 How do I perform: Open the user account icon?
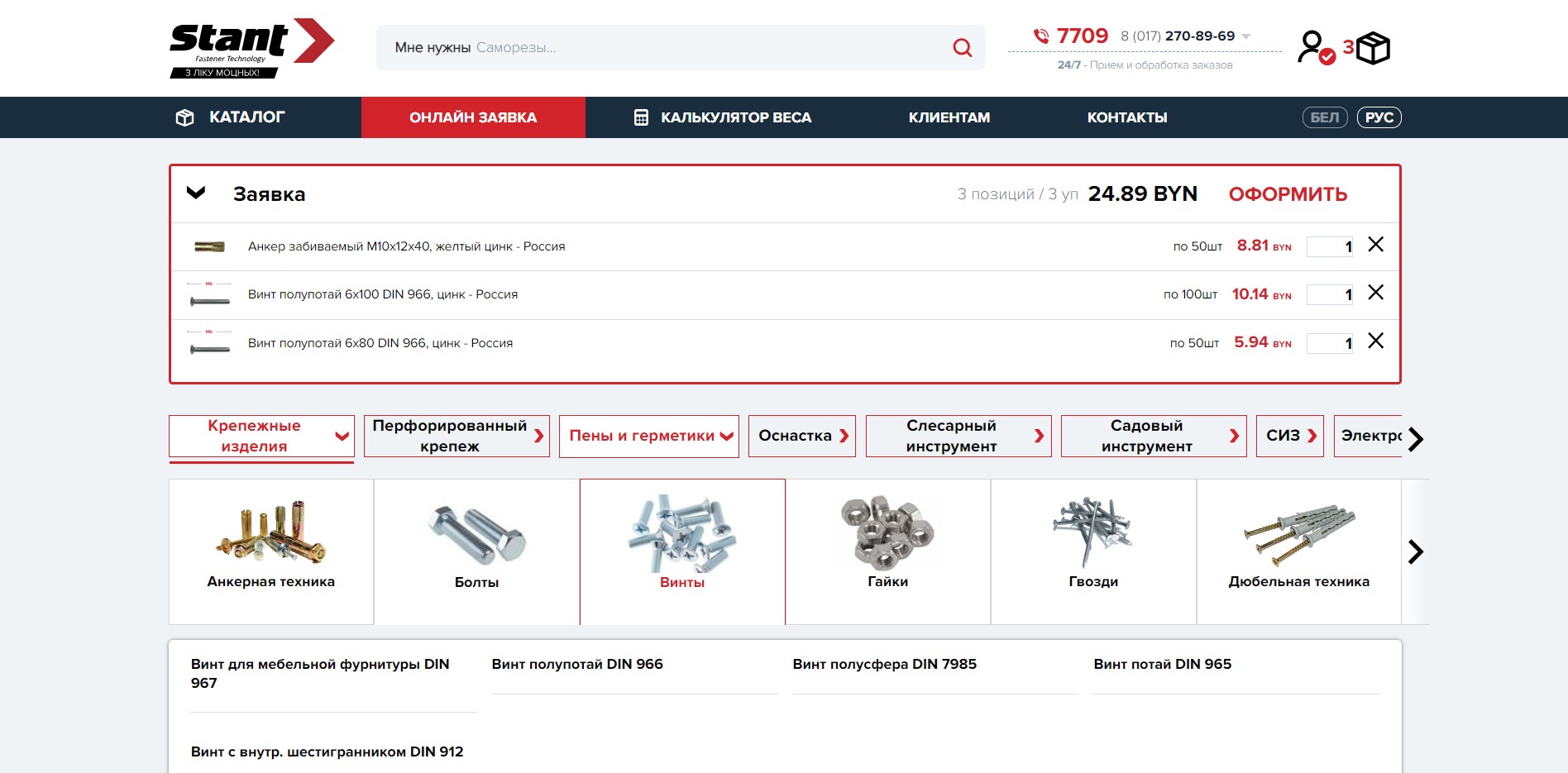(1314, 47)
